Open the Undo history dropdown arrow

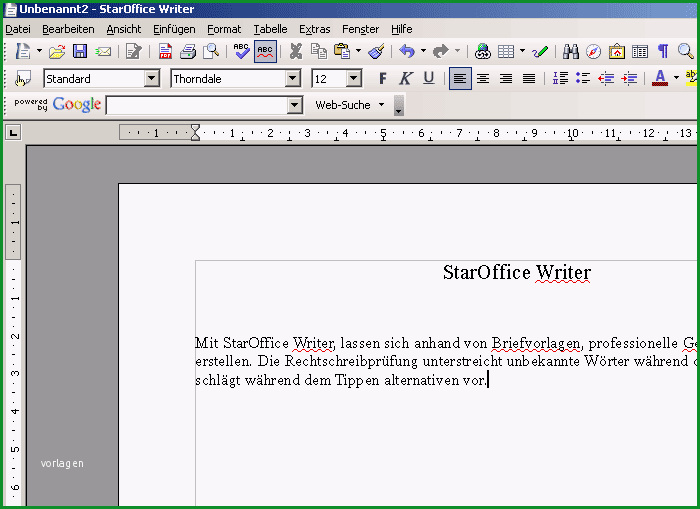coord(423,51)
